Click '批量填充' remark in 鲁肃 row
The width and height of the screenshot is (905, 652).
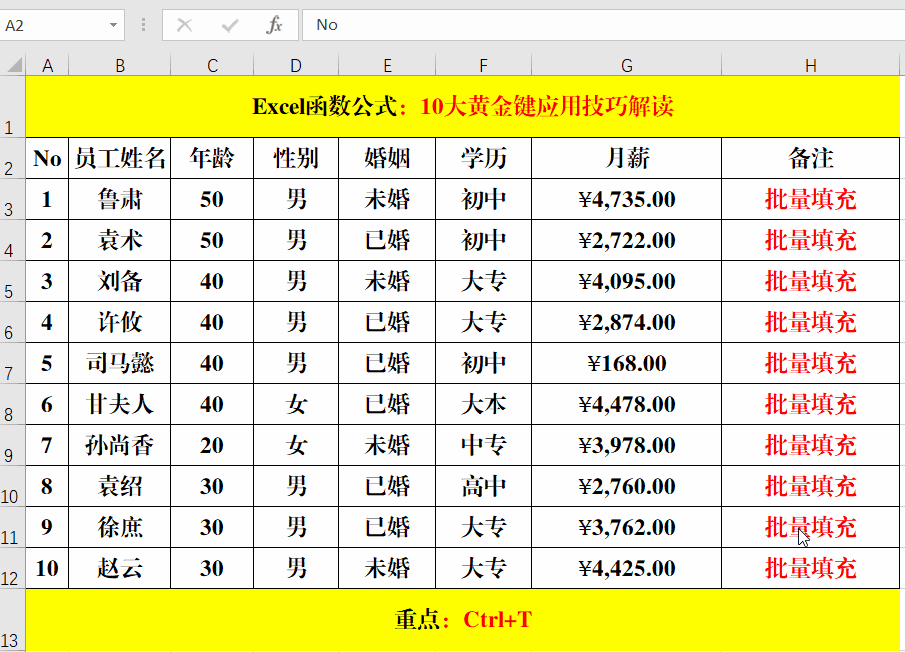810,199
